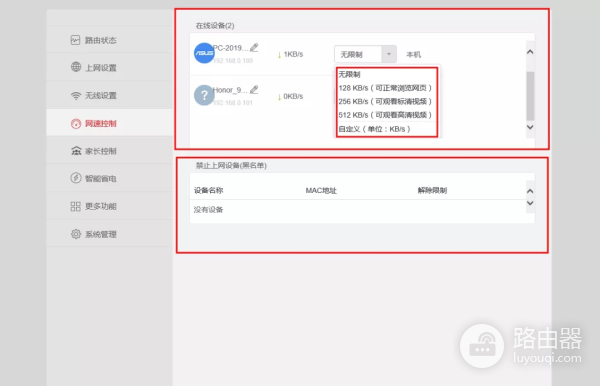
Task: Click the online devices list scroll-down arrow
Action: [x=530, y=127]
